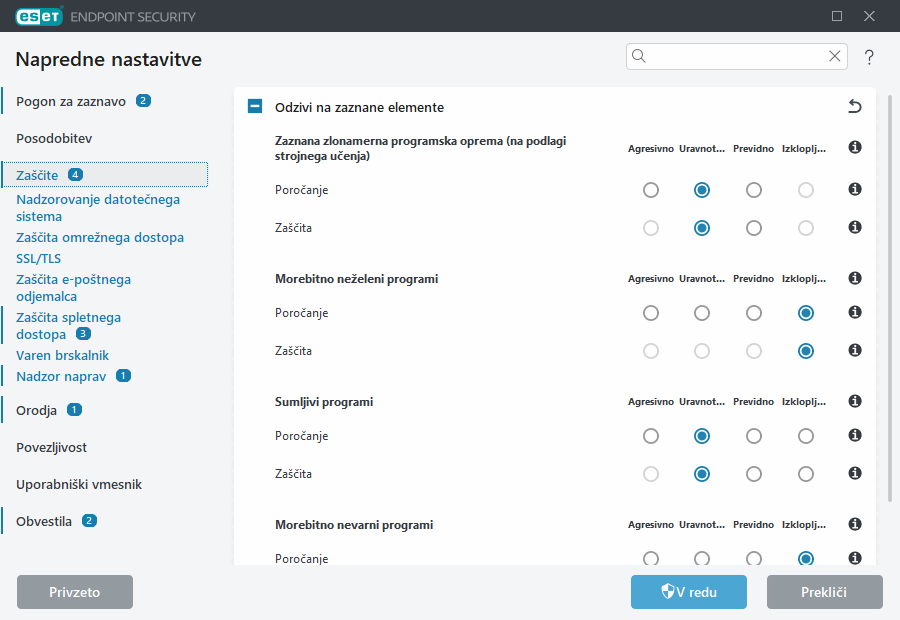
Task: Click the settings panel vertical scrollbar
Action: pos(889,300)
